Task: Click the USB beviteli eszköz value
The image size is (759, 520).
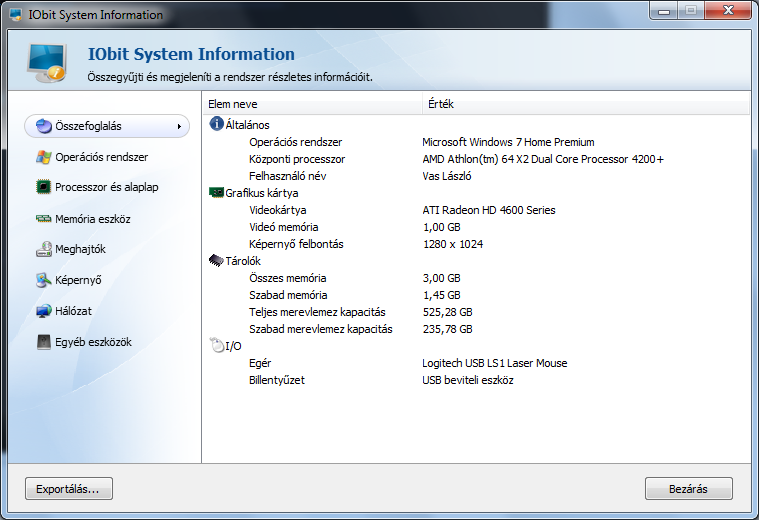Action: tap(468, 380)
